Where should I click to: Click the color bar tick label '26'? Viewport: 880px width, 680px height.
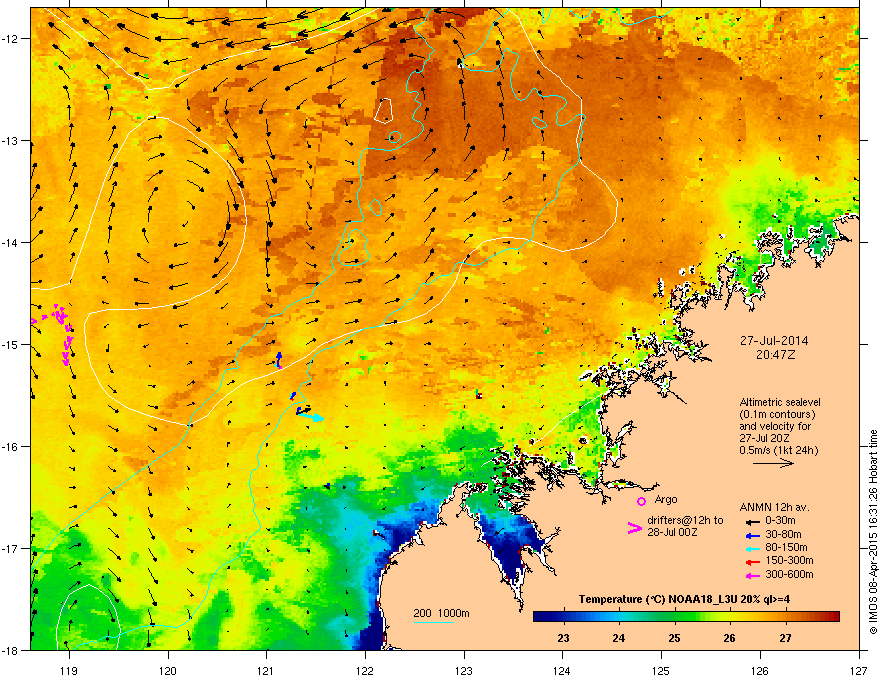click(729, 638)
